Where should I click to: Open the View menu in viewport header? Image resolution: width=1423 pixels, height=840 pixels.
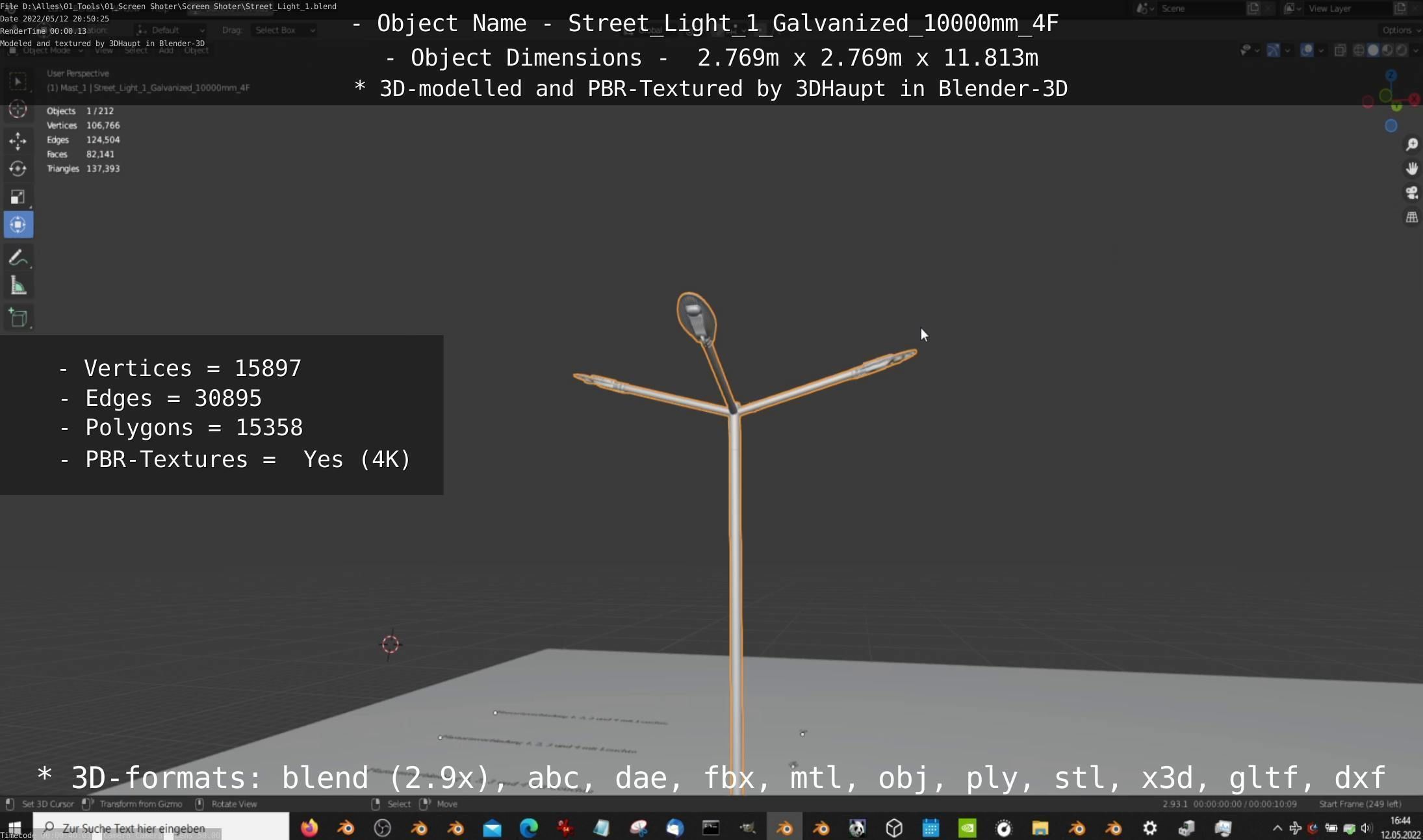click(104, 50)
